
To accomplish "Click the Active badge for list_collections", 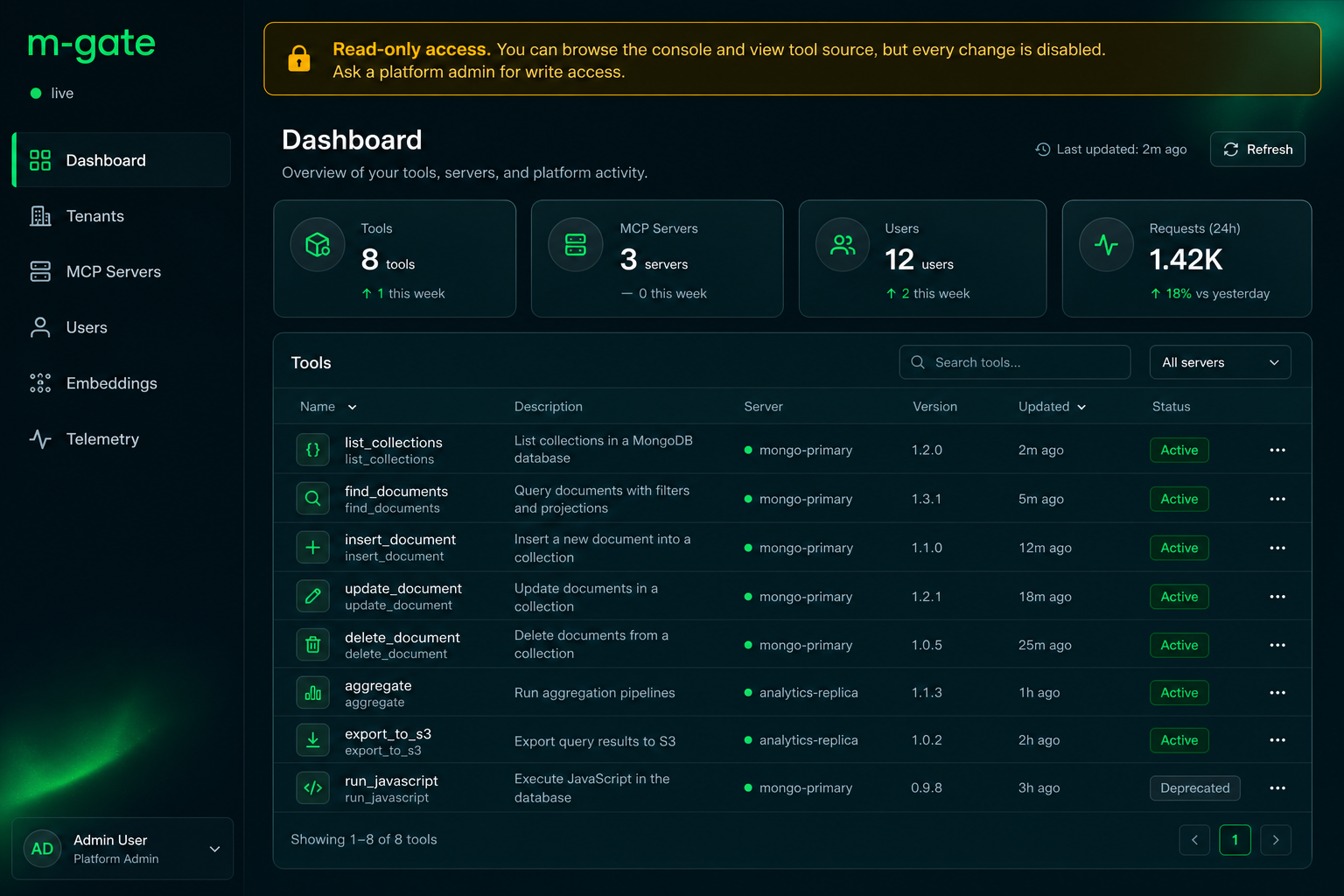I will (1179, 450).
